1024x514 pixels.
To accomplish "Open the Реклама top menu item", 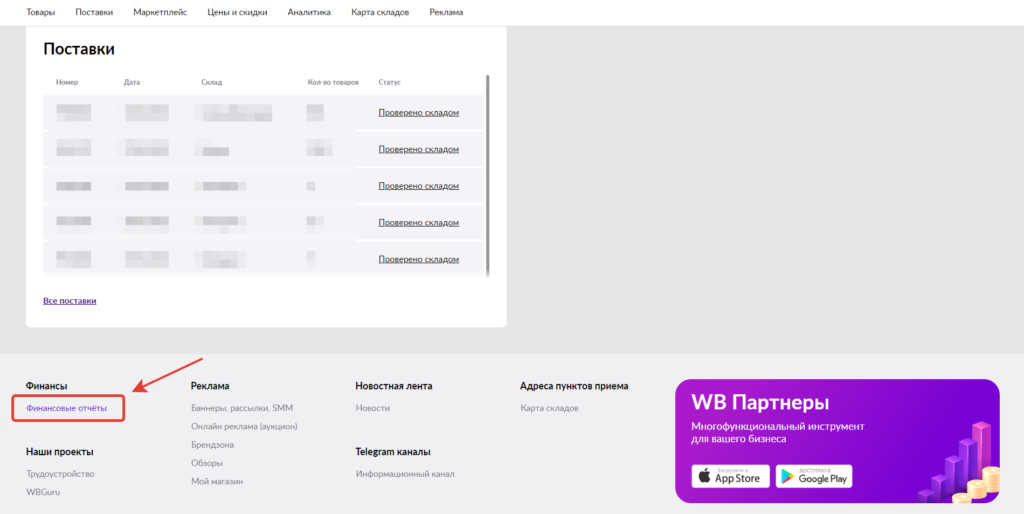I will click(x=446, y=12).
